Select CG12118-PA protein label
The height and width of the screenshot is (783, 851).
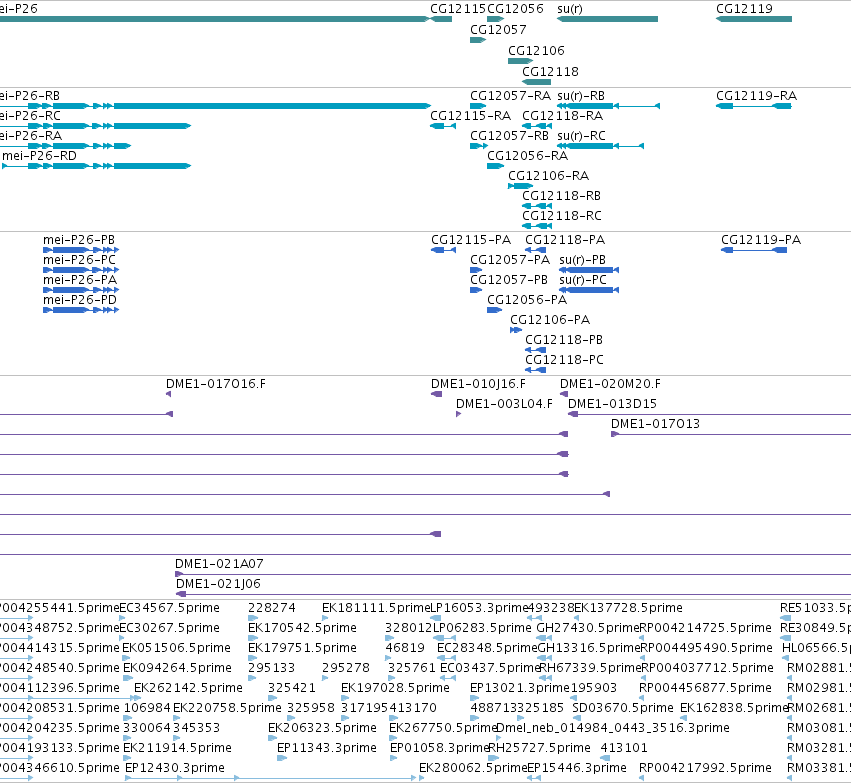coord(565,240)
